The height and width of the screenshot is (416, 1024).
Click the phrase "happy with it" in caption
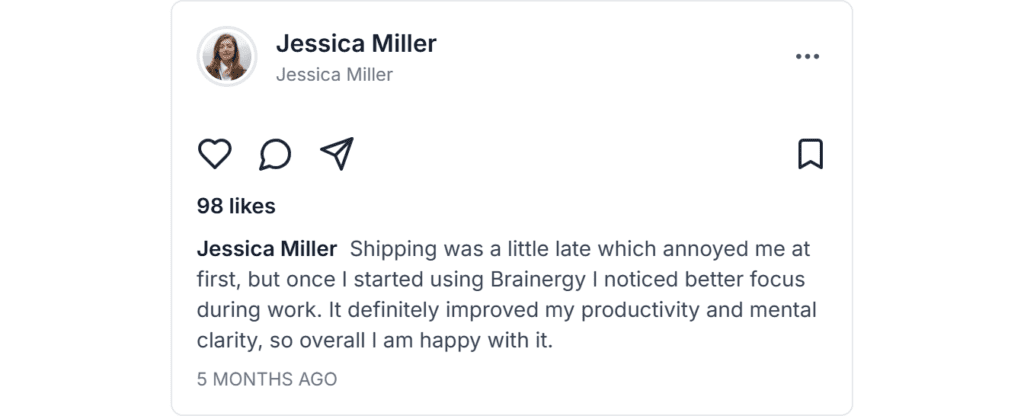(494, 341)
